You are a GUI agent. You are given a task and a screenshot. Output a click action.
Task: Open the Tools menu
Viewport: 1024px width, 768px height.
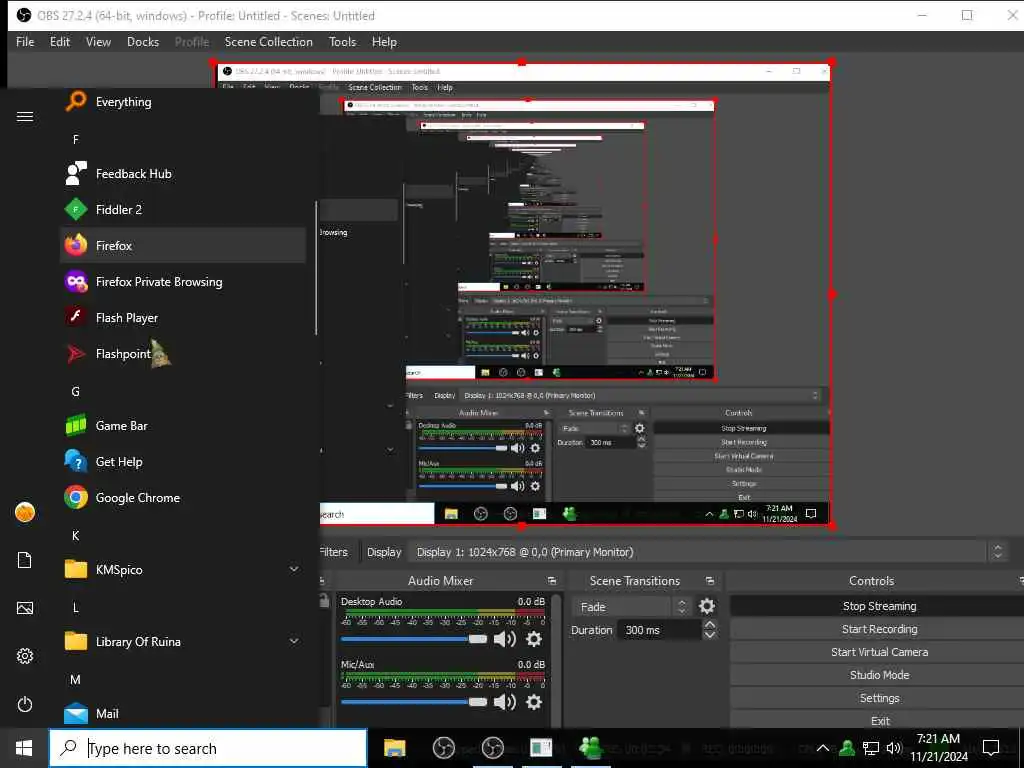point(342,42)
